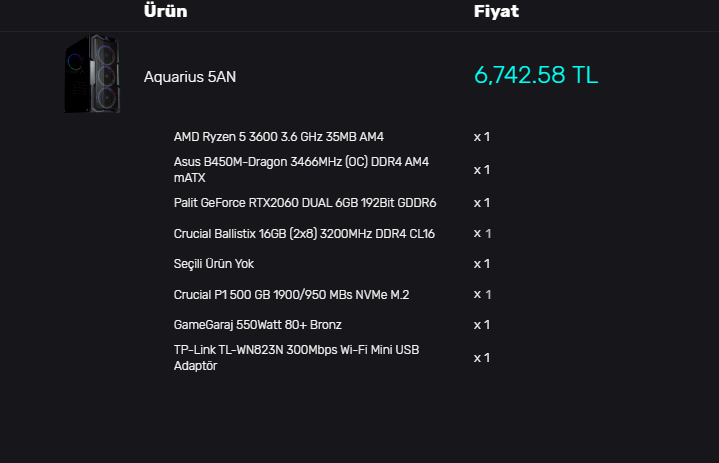Select the 6,742.58 TL price
The width and height of the screenshot is (719, 463).
click(x=536, y=75)
